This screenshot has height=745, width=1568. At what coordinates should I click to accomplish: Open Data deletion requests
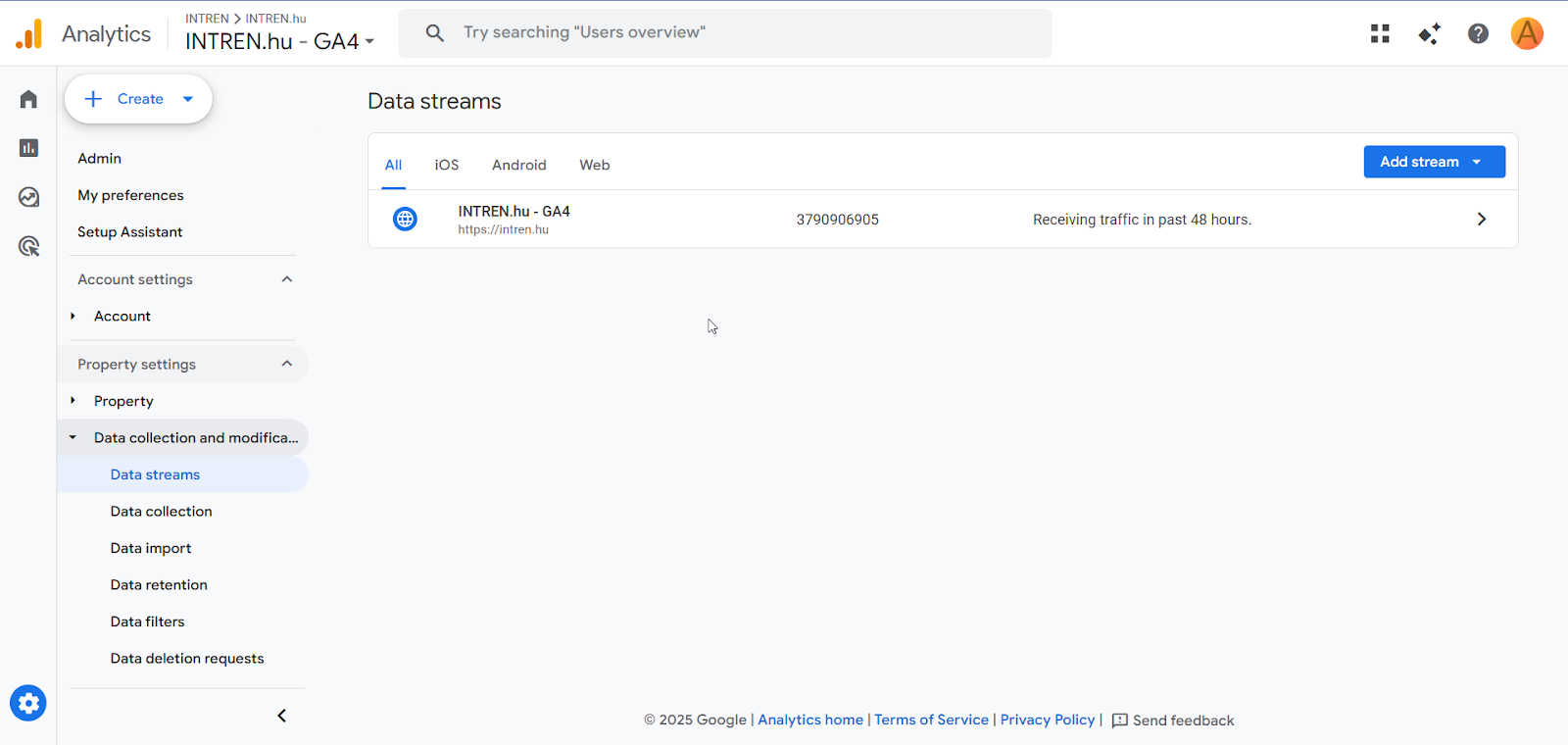pyautogui.click(x=187, y=659)
